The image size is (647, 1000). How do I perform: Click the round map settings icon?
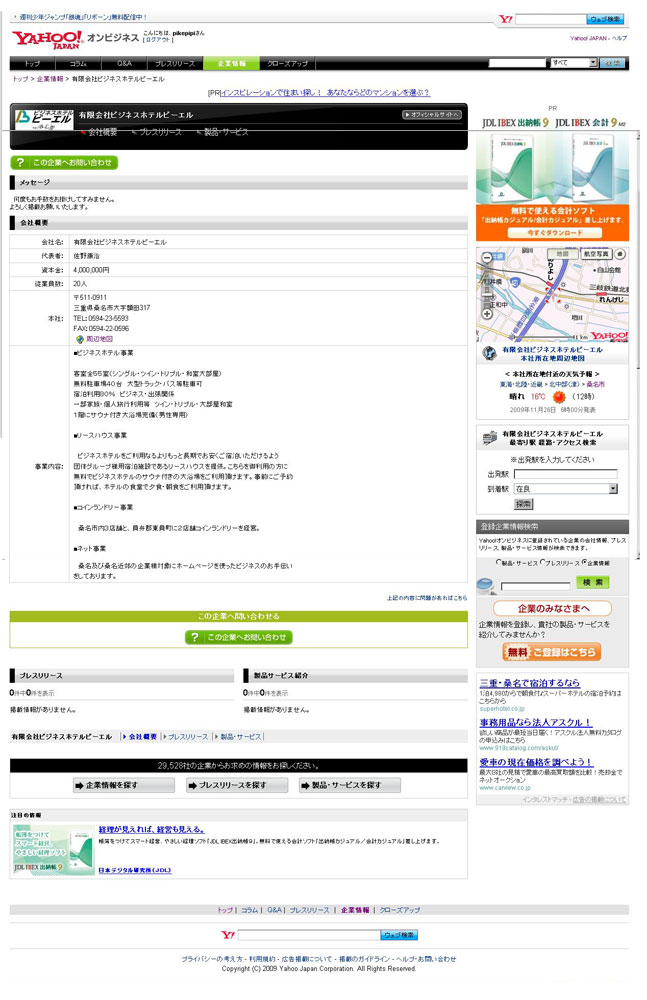tap(620, 254)
